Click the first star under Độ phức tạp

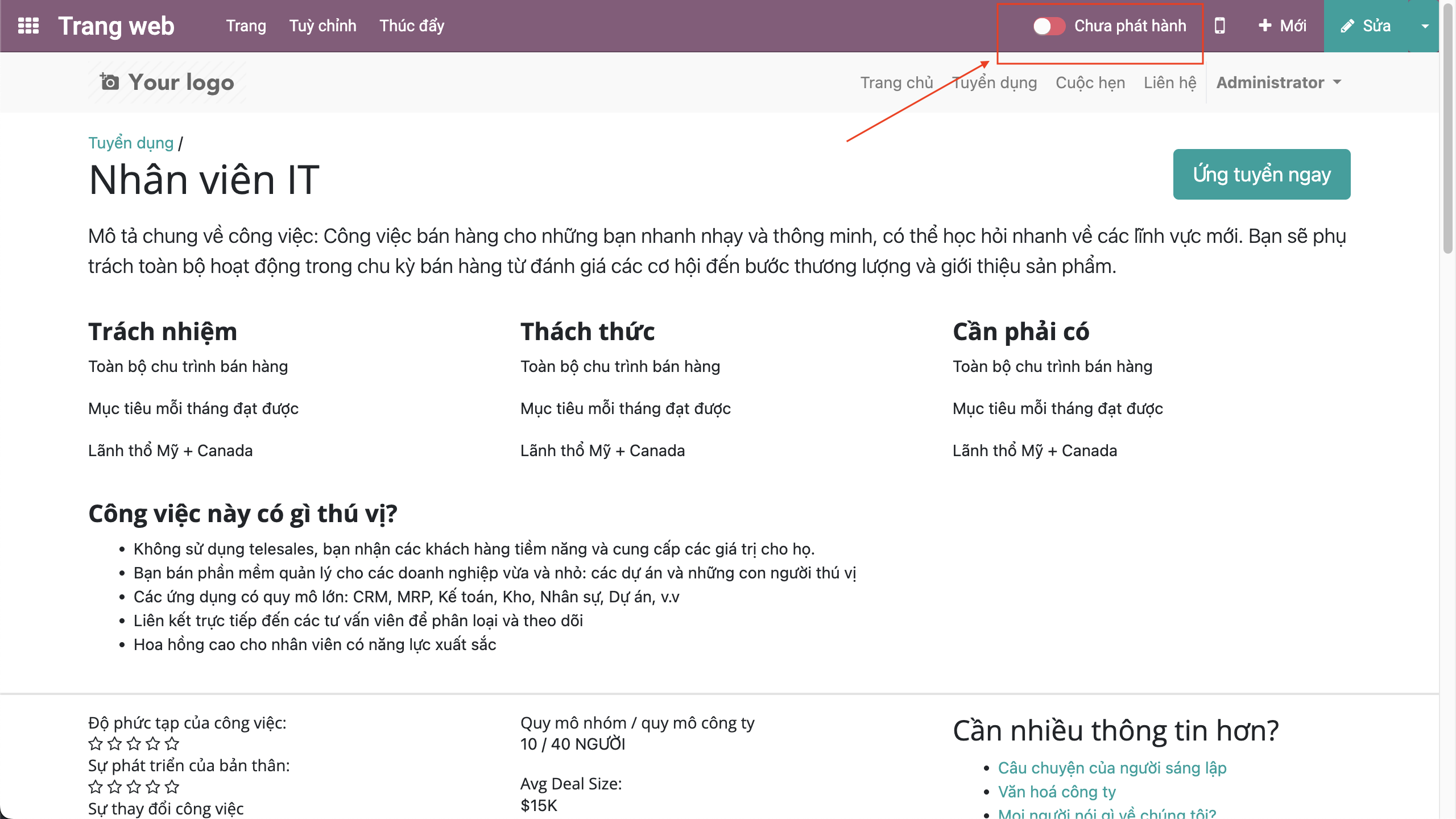click(x=96, y=744)
